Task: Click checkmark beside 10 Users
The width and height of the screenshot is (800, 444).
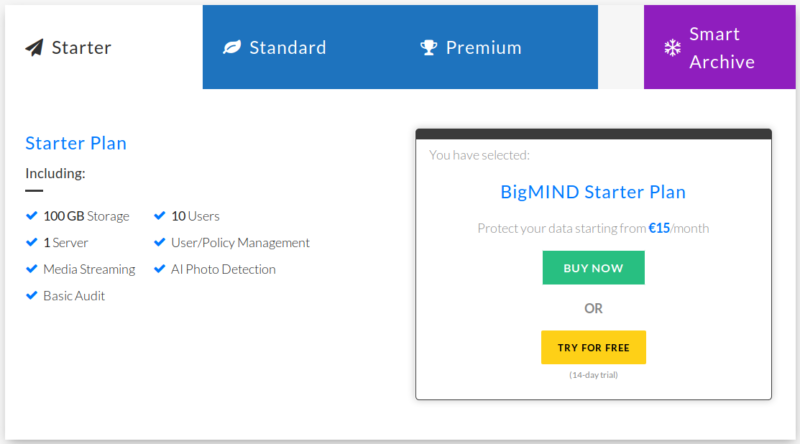Action: (x=160, y=216)
